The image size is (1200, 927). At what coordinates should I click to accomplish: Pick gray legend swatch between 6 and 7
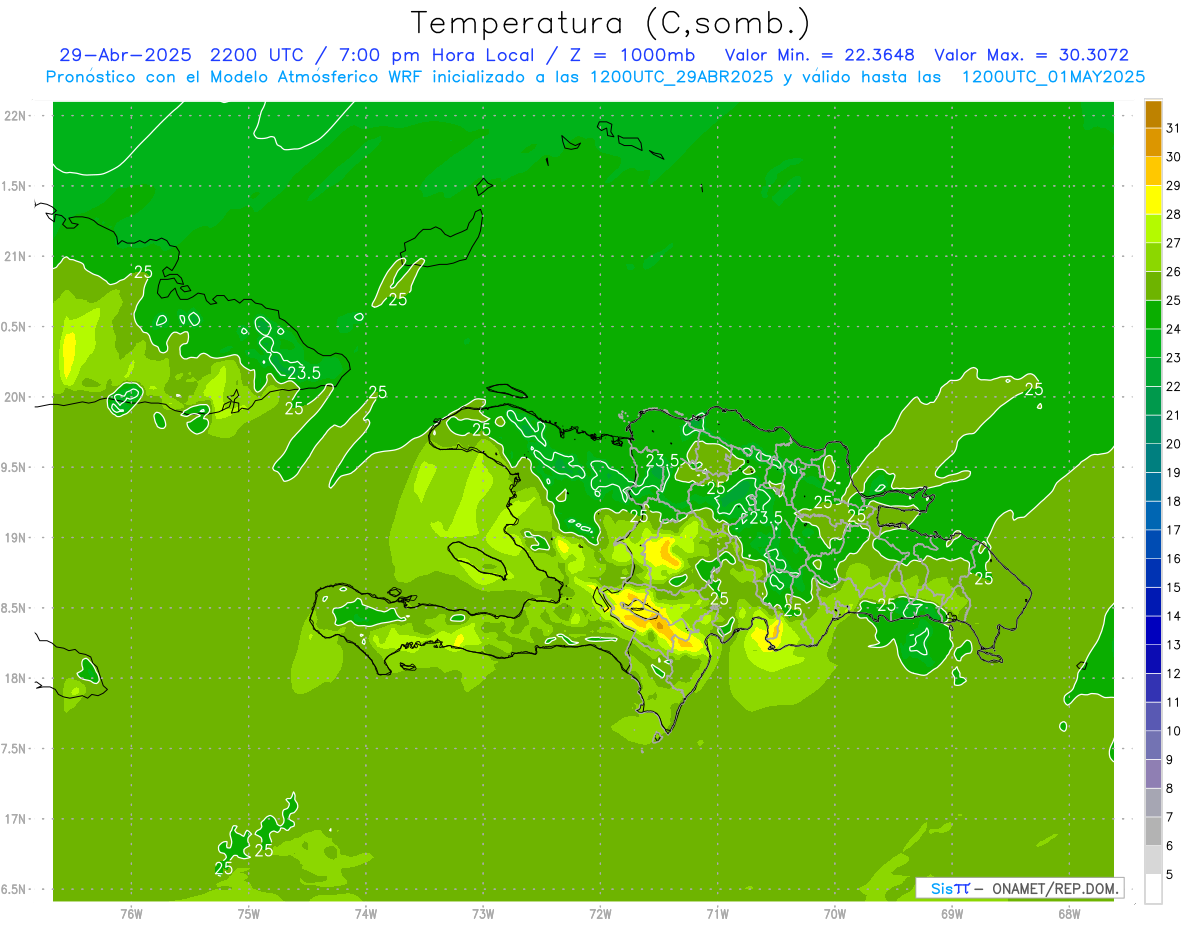point(1153,831)
